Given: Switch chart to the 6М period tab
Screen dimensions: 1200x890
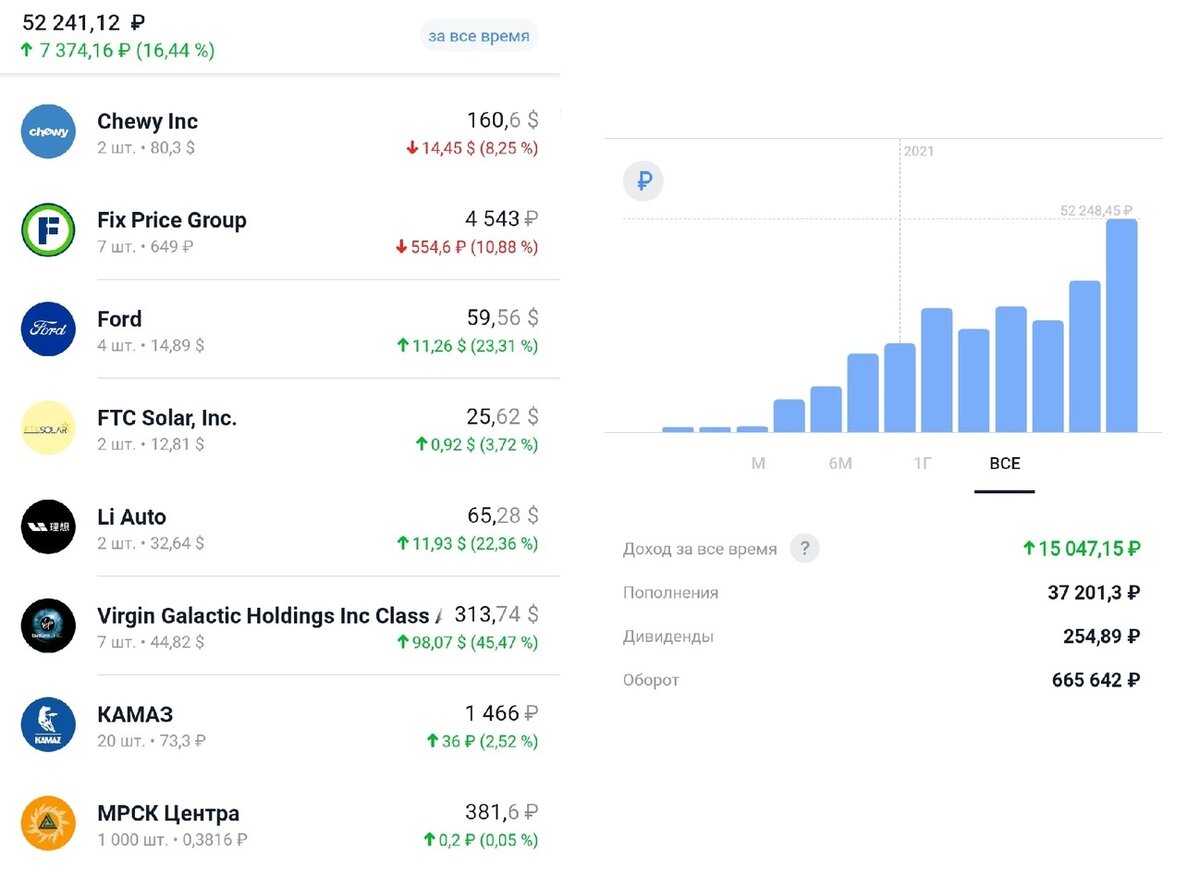Looking at the screenshot, I should coord(840,464).
